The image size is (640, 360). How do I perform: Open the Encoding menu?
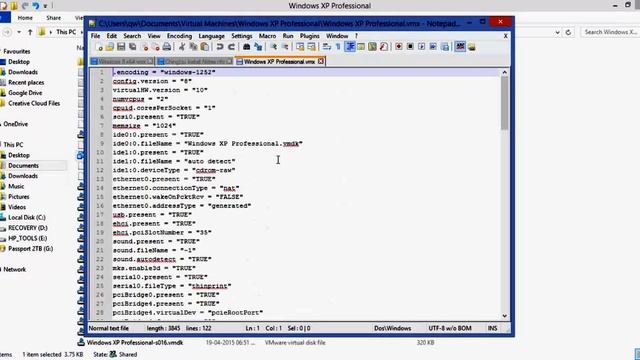click(179, 36)
